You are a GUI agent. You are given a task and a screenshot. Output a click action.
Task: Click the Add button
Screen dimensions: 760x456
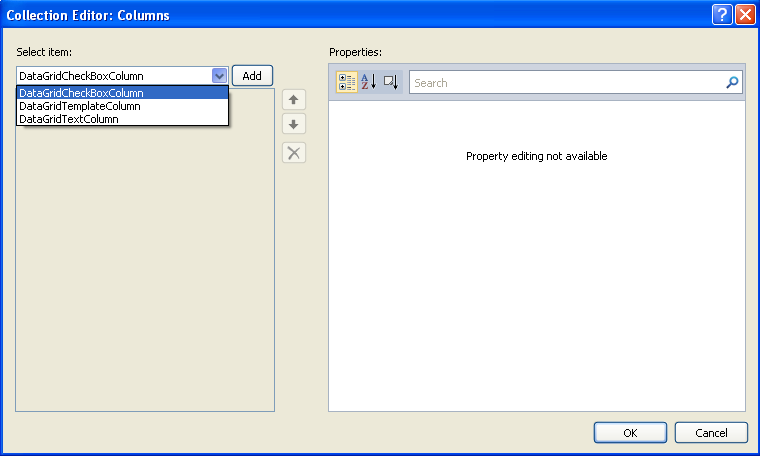(x=252, y=76)
